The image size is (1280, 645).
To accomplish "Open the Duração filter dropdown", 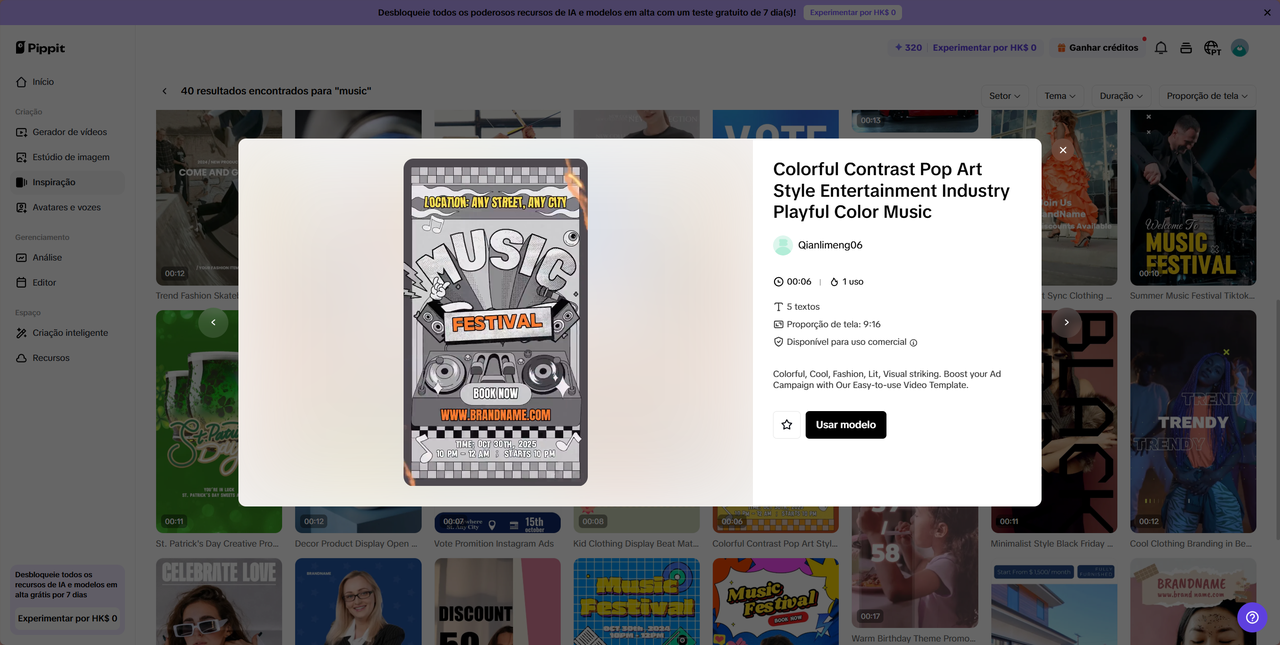I will (x=1121, y=96).
